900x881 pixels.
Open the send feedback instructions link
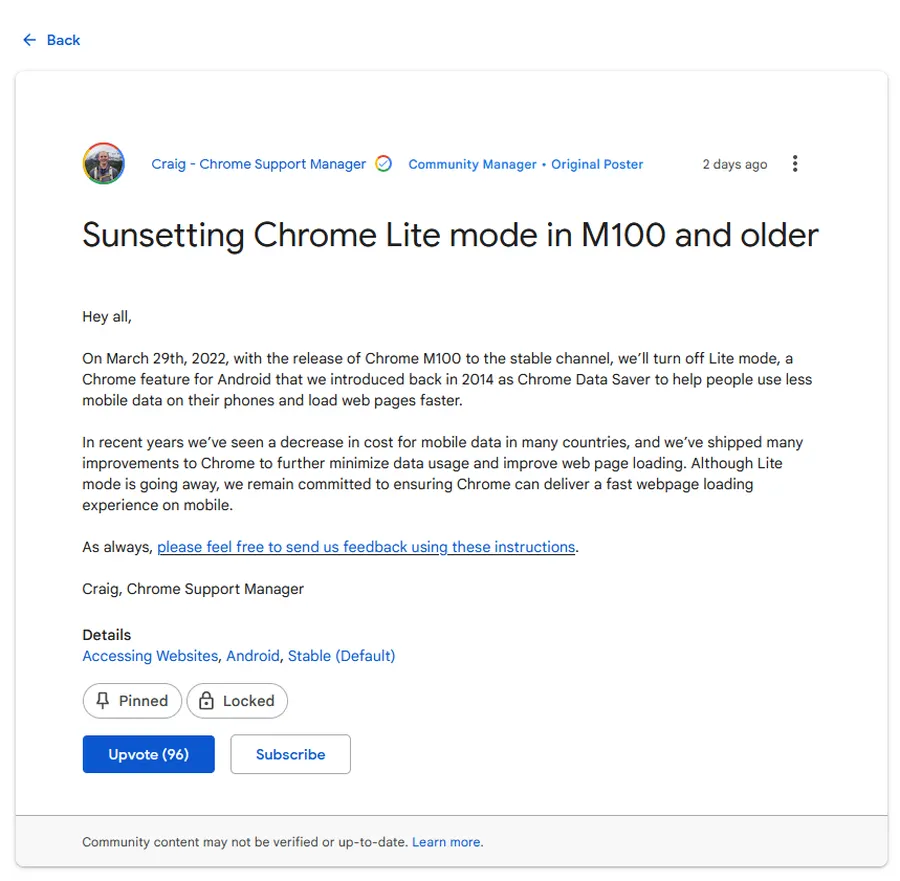[x=366, y=547]
